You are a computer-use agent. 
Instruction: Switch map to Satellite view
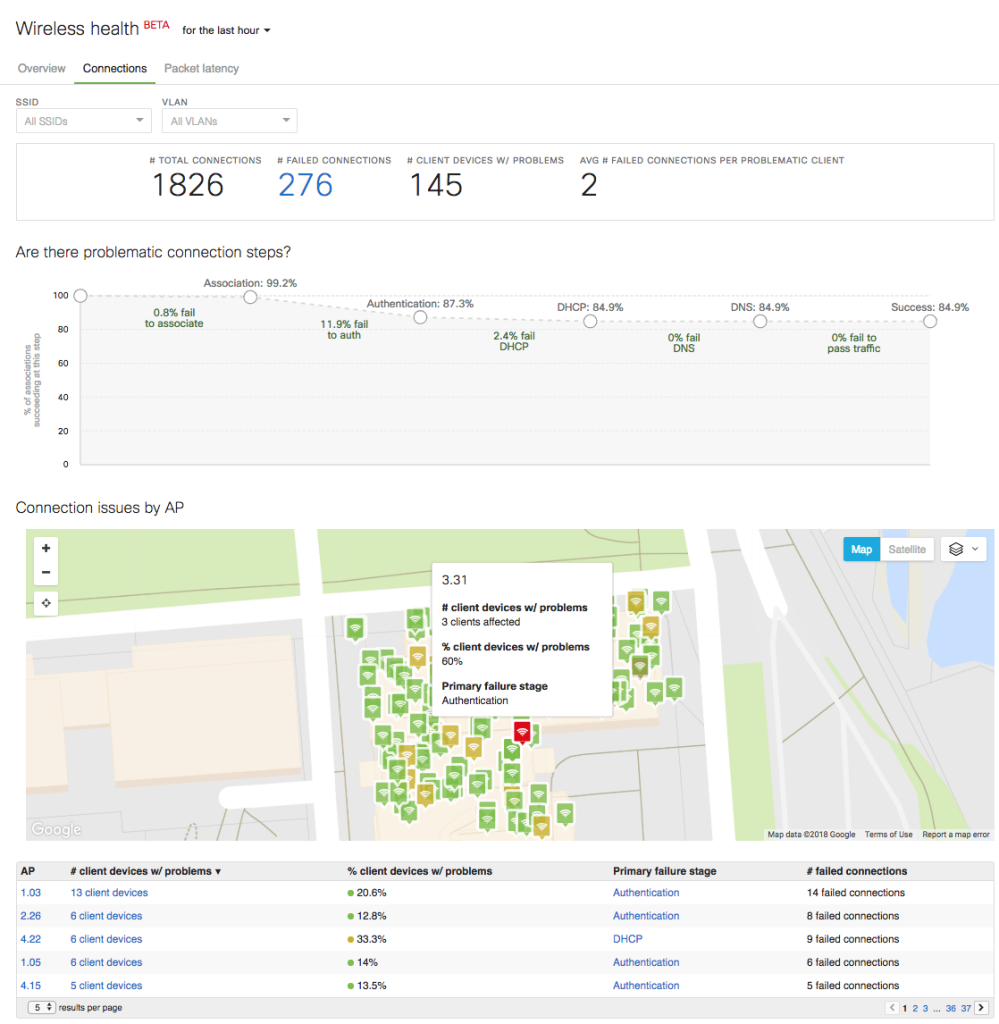[x=907, y=549]
